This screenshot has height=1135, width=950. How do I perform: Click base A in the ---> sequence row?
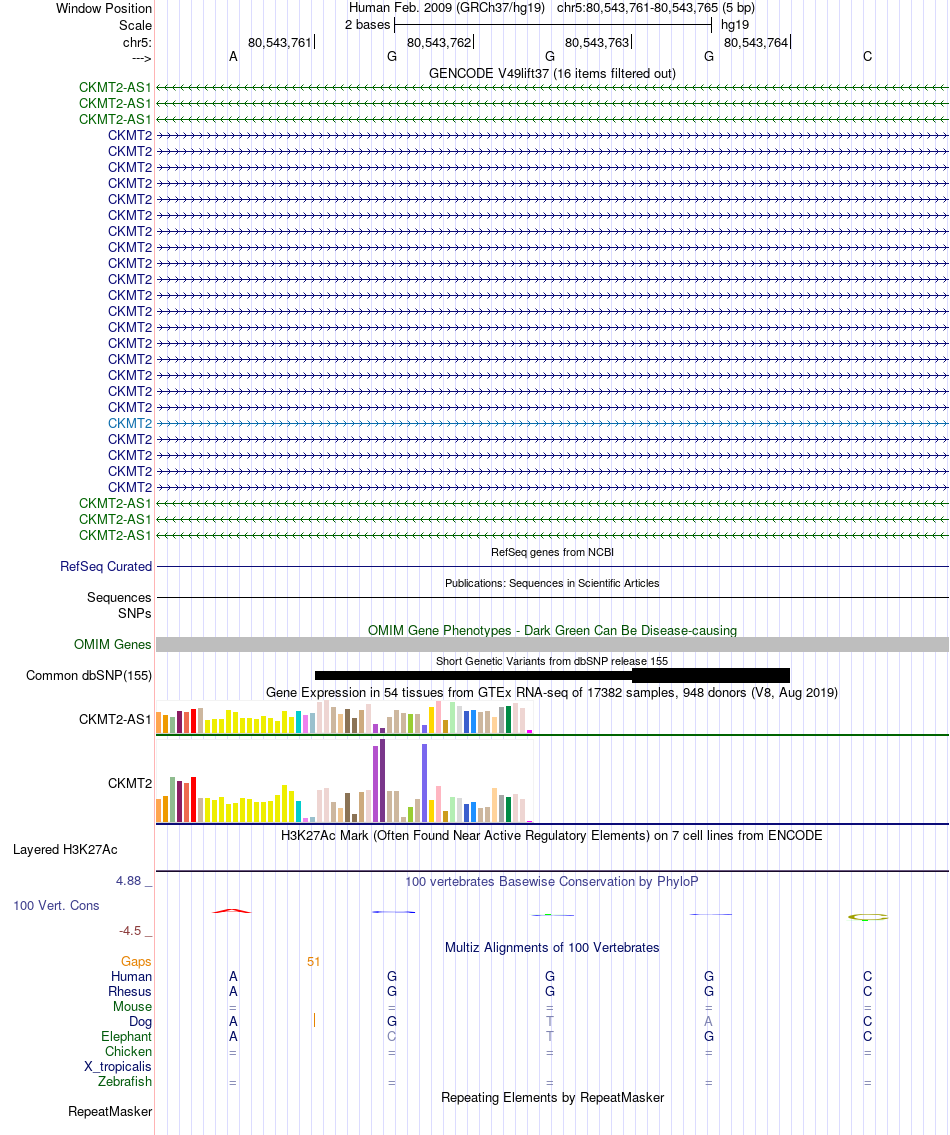[233, 56]
